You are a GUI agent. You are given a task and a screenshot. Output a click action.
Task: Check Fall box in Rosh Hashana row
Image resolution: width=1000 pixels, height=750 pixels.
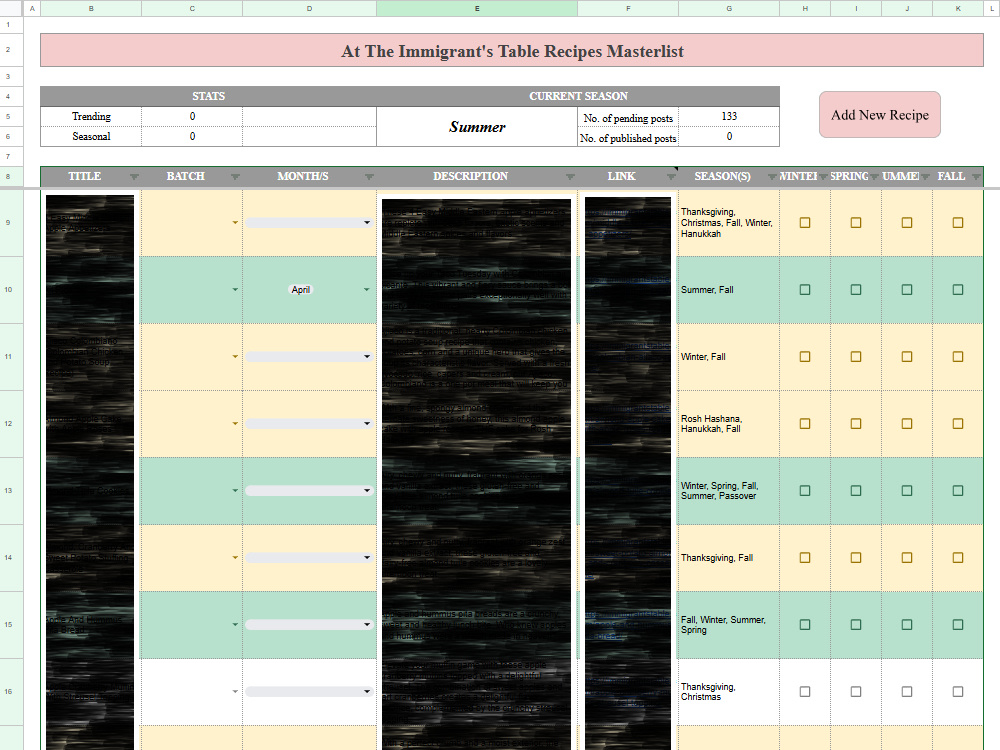pos(958,423)
